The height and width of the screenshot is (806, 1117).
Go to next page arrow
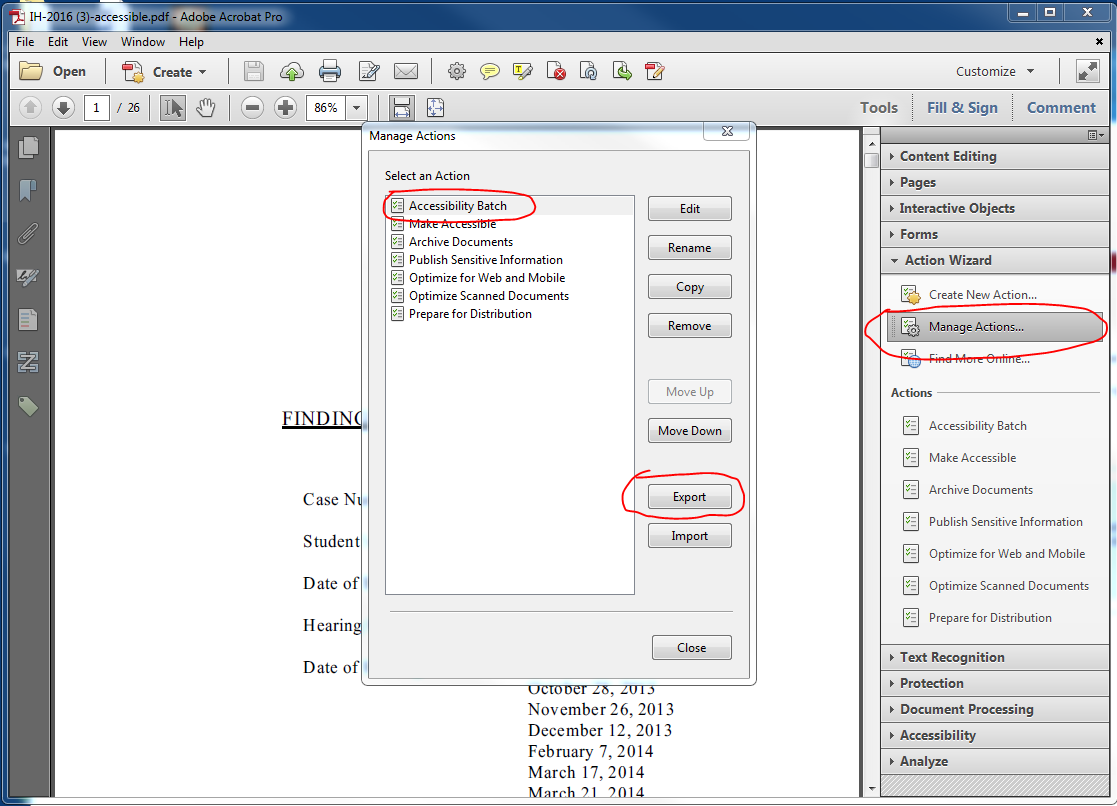pos(63,108)
